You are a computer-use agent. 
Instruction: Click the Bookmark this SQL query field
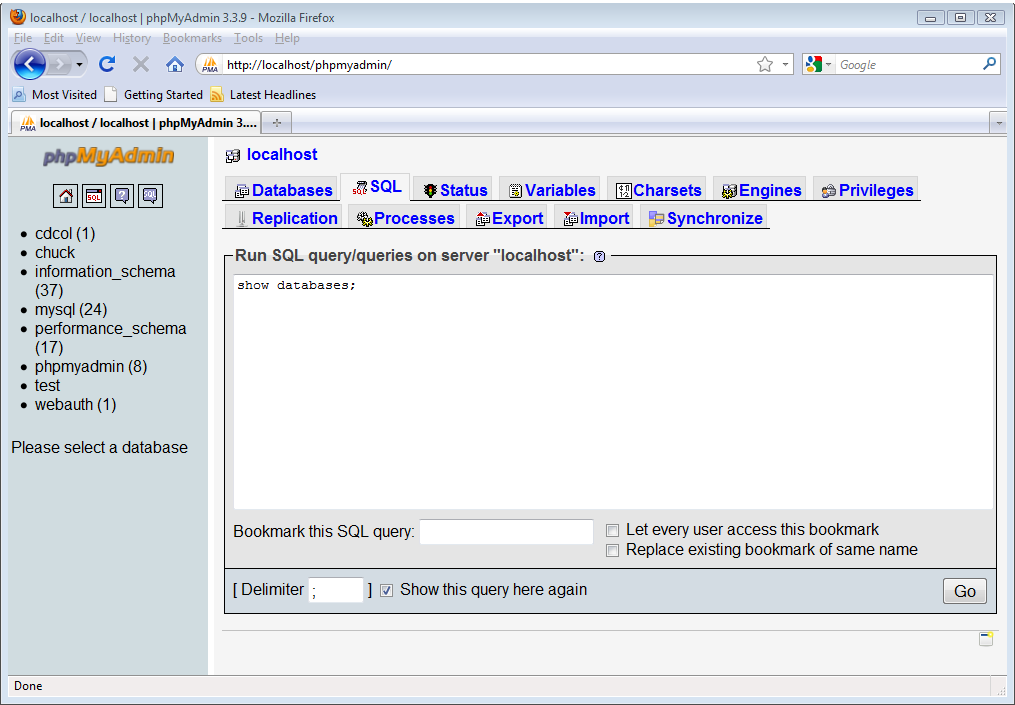coord(506,532)
